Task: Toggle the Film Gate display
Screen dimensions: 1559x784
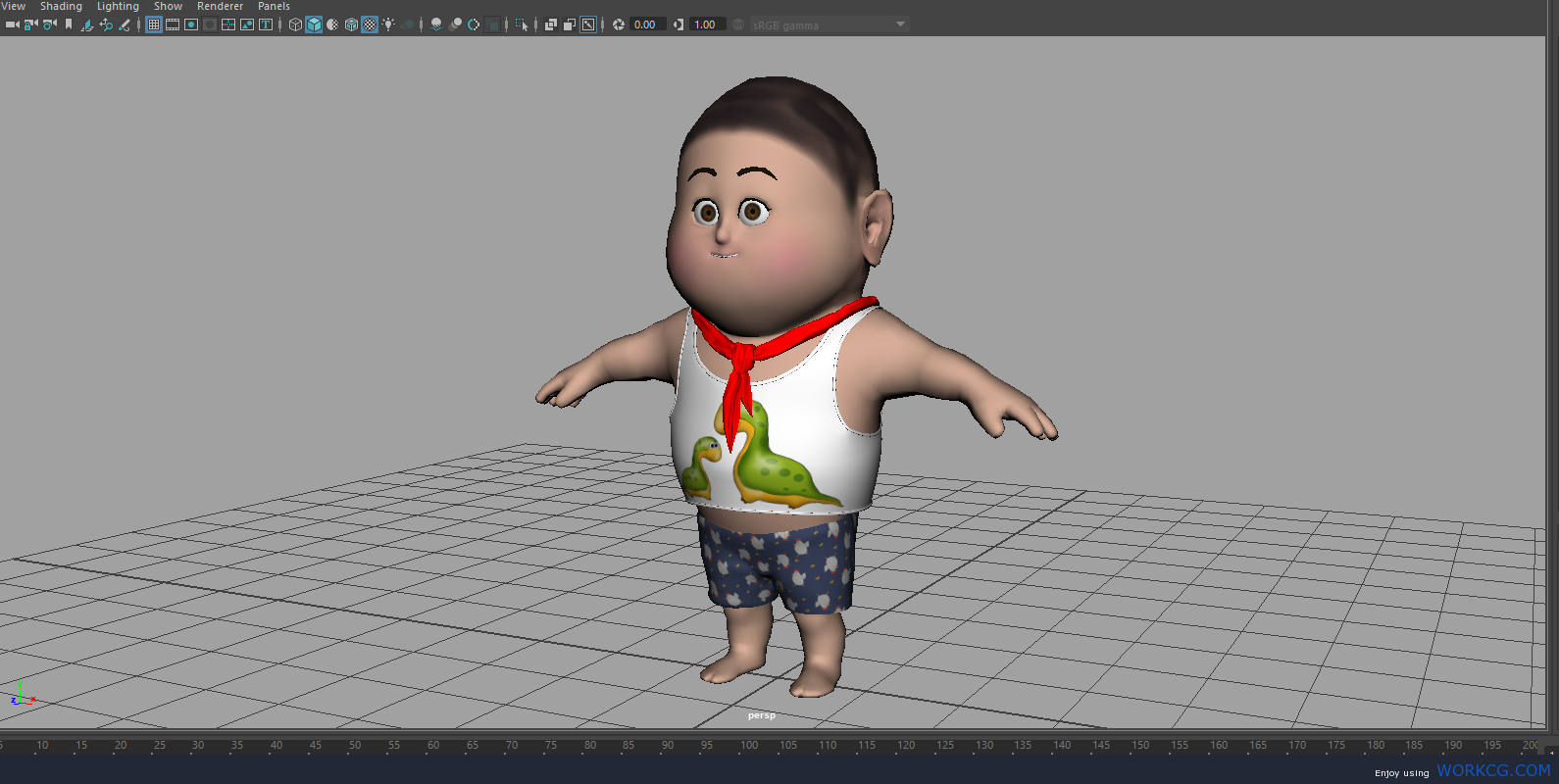Action: 173,24
